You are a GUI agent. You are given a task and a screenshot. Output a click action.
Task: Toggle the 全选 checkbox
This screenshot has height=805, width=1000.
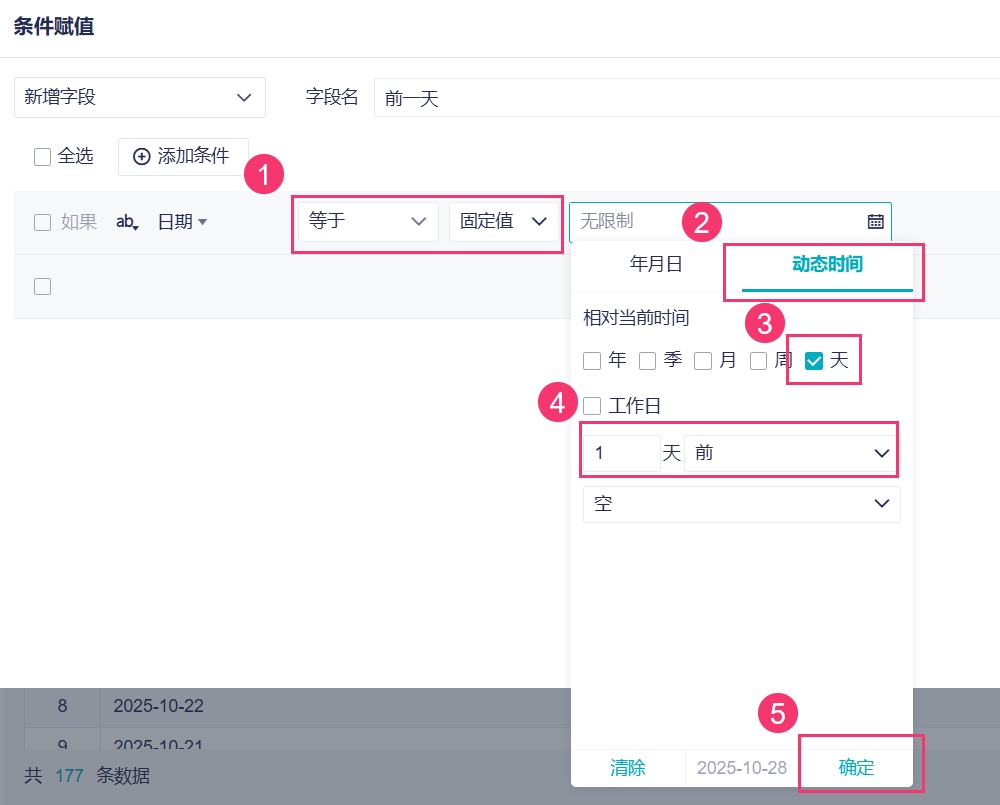coord(42,156)
